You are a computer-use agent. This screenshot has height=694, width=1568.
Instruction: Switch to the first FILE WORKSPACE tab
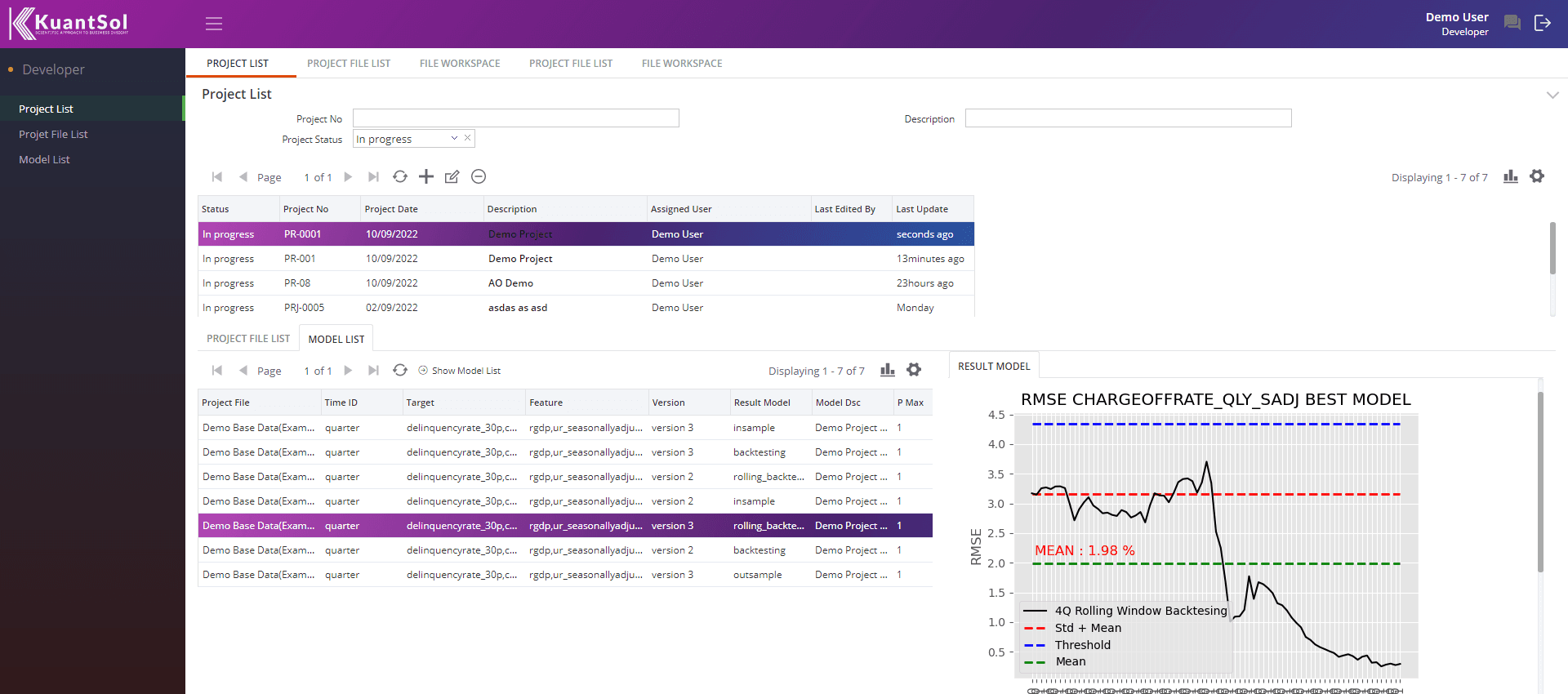click(460, 64)
